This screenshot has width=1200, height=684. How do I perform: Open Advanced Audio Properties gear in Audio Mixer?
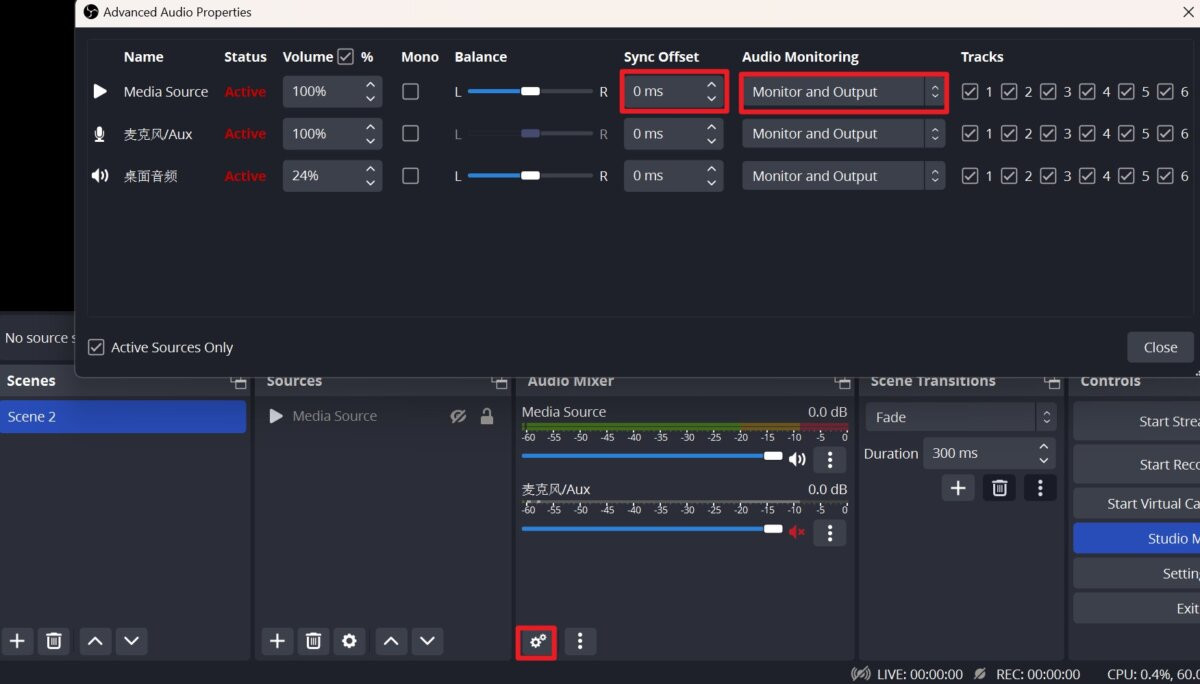click(536, 642)
